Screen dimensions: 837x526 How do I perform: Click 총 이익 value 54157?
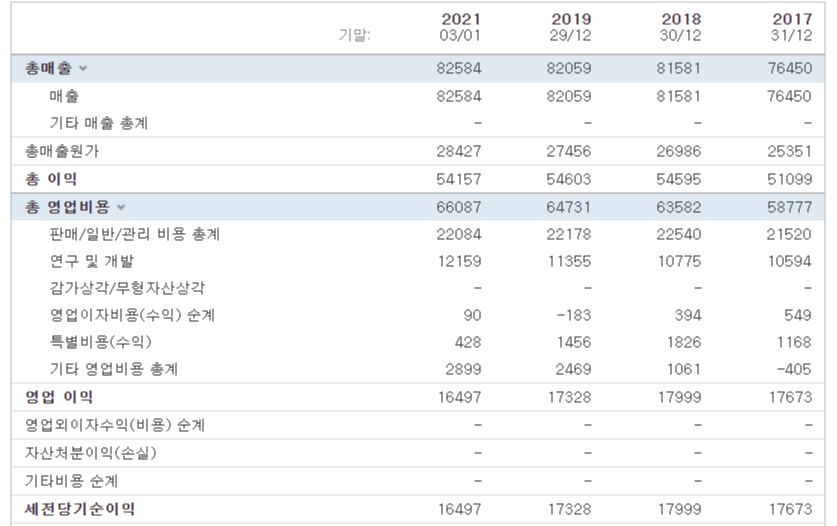(459, 179)
